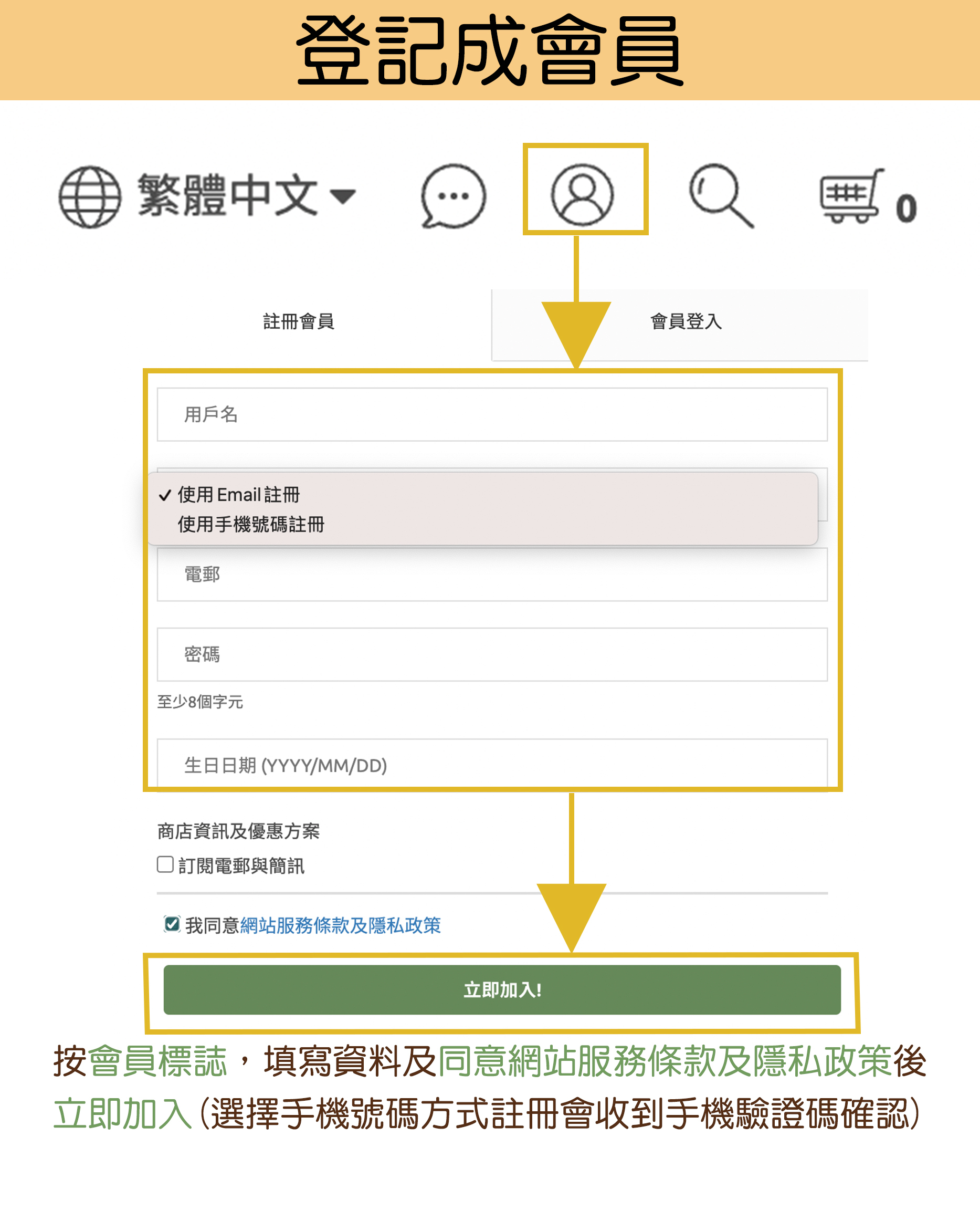
Task: Switch to the 會員登入 tab
Action: point(686,322)
